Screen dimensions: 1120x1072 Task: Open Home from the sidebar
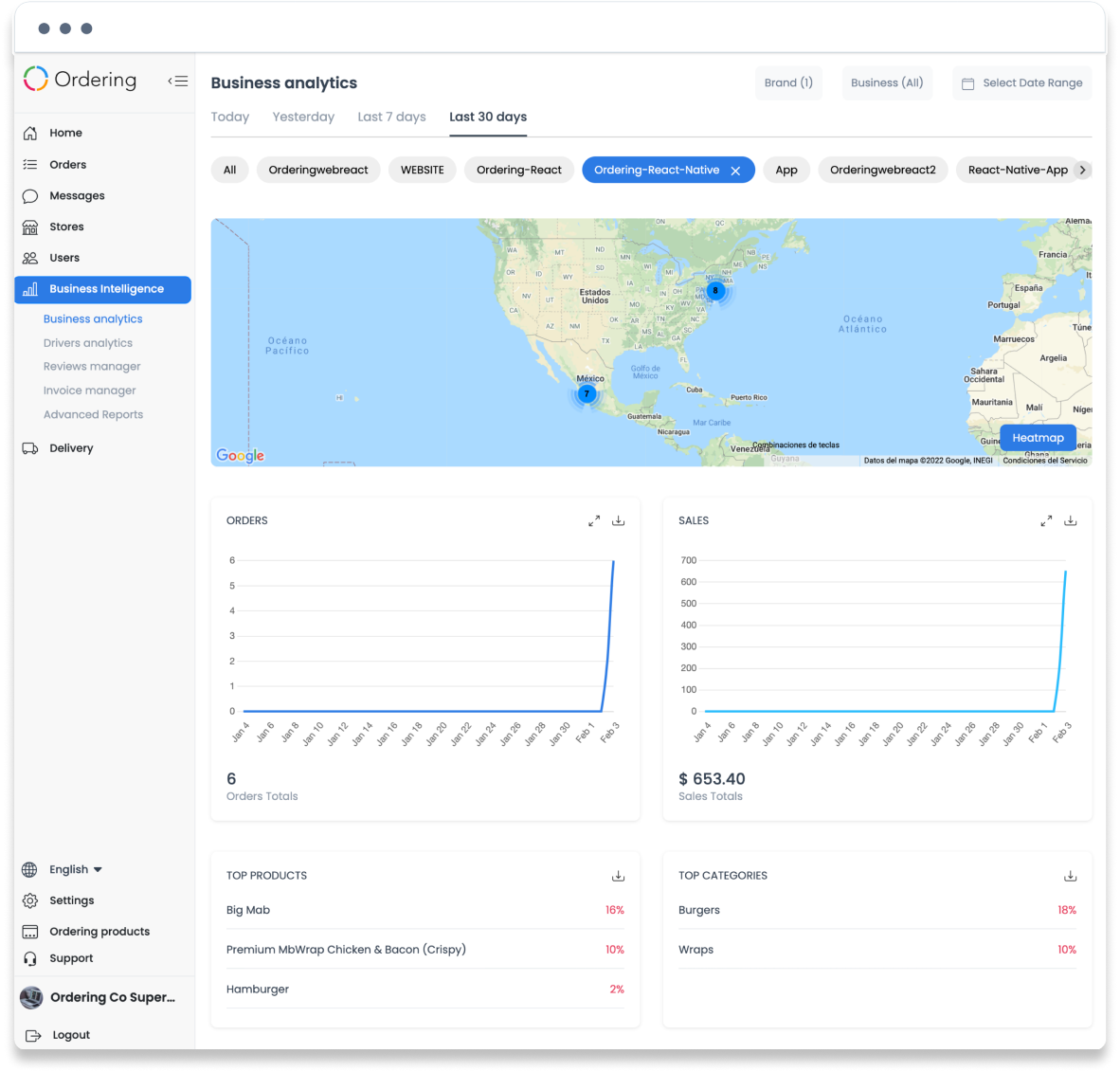[x=65, y=133]
